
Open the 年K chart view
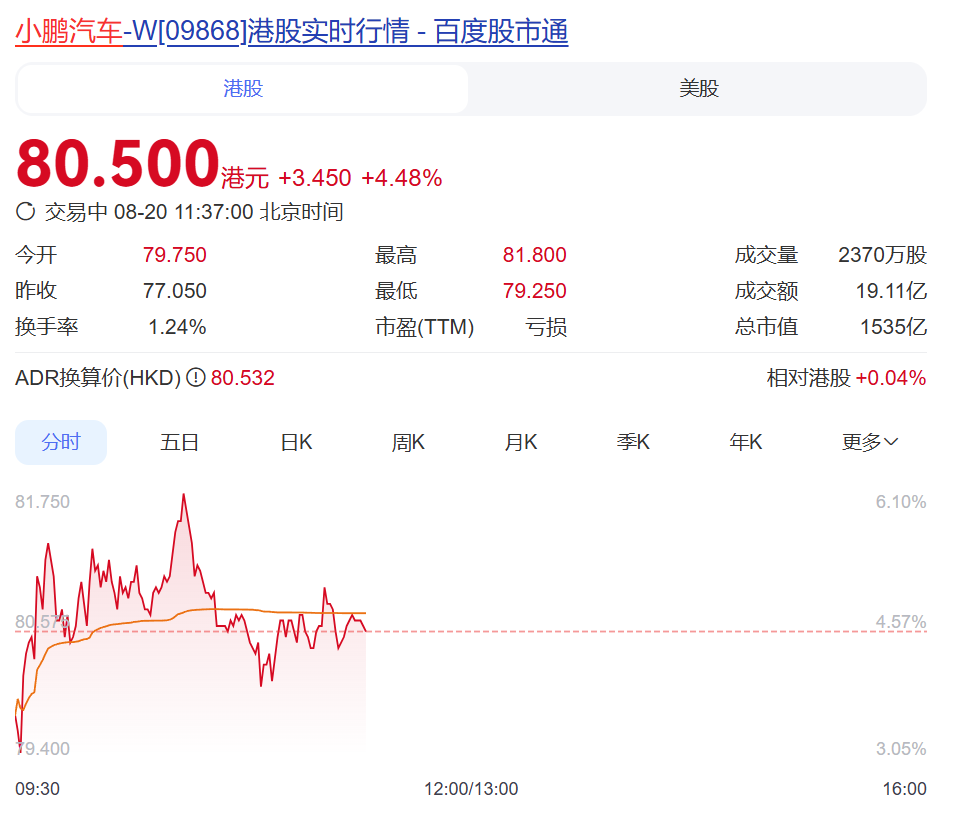(x=744, y=441)
